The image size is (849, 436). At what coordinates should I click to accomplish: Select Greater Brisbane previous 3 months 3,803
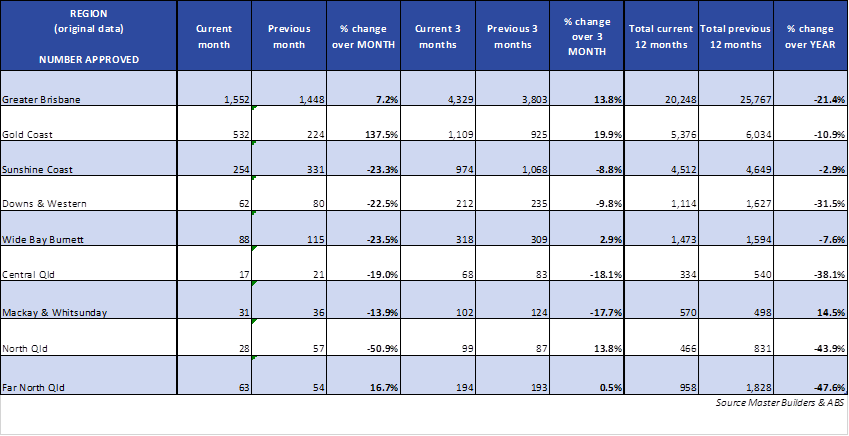click(x=512, y=88)
